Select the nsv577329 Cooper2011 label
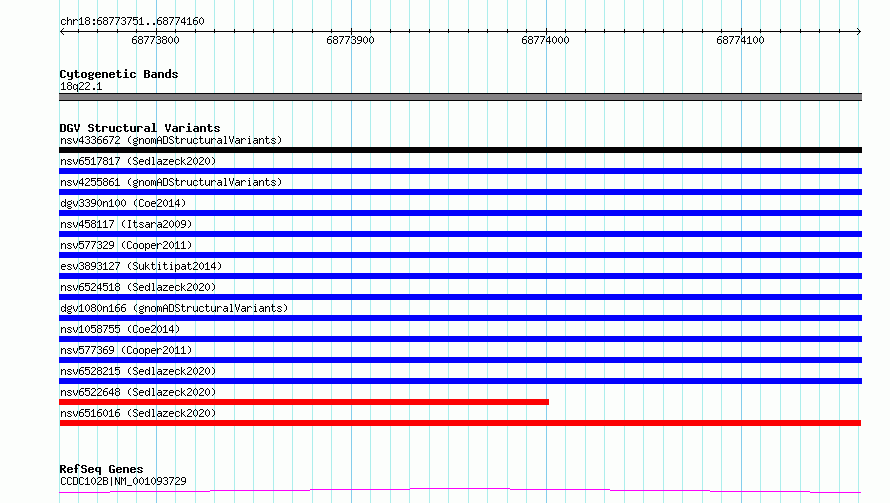 pyautogui.click(x=126, y=245)
